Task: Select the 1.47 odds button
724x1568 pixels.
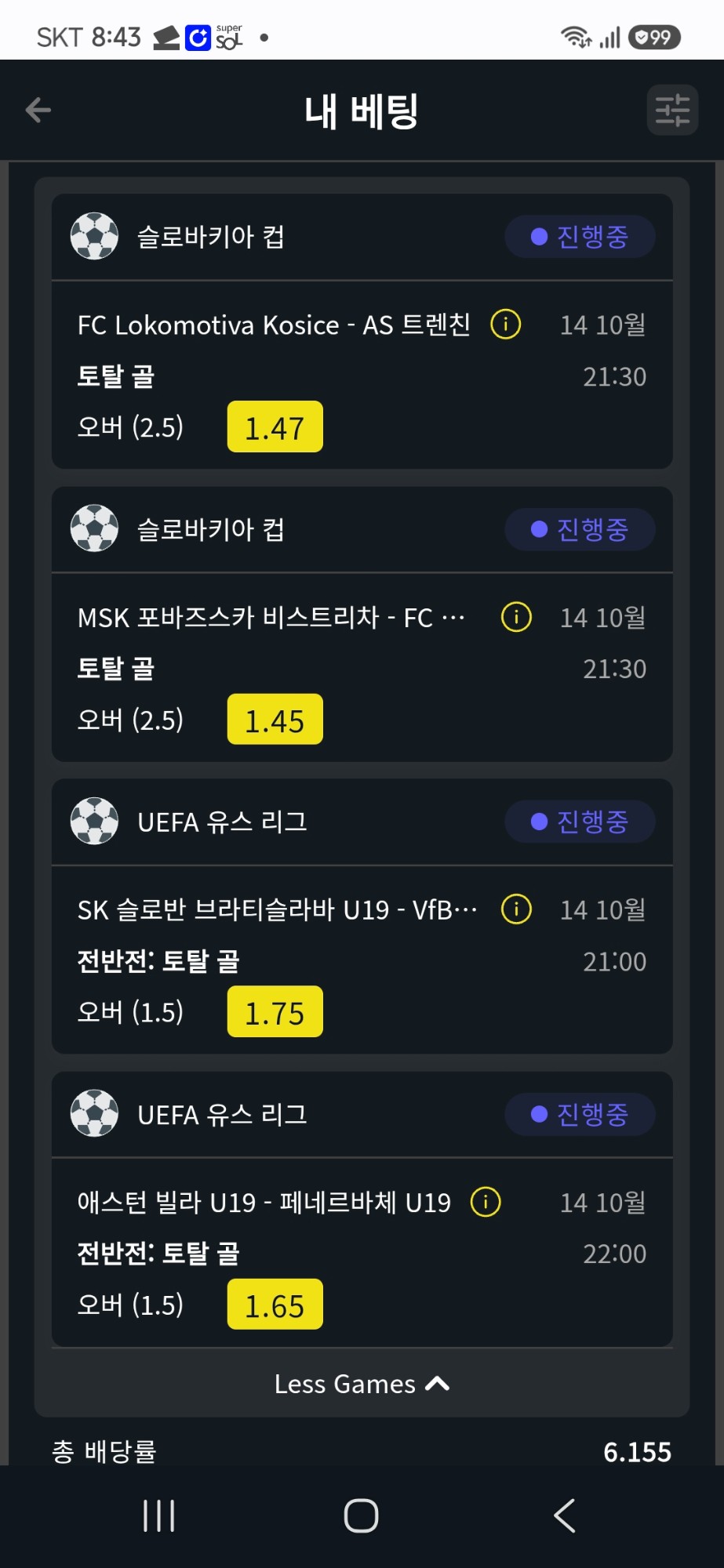Action: 275,427
